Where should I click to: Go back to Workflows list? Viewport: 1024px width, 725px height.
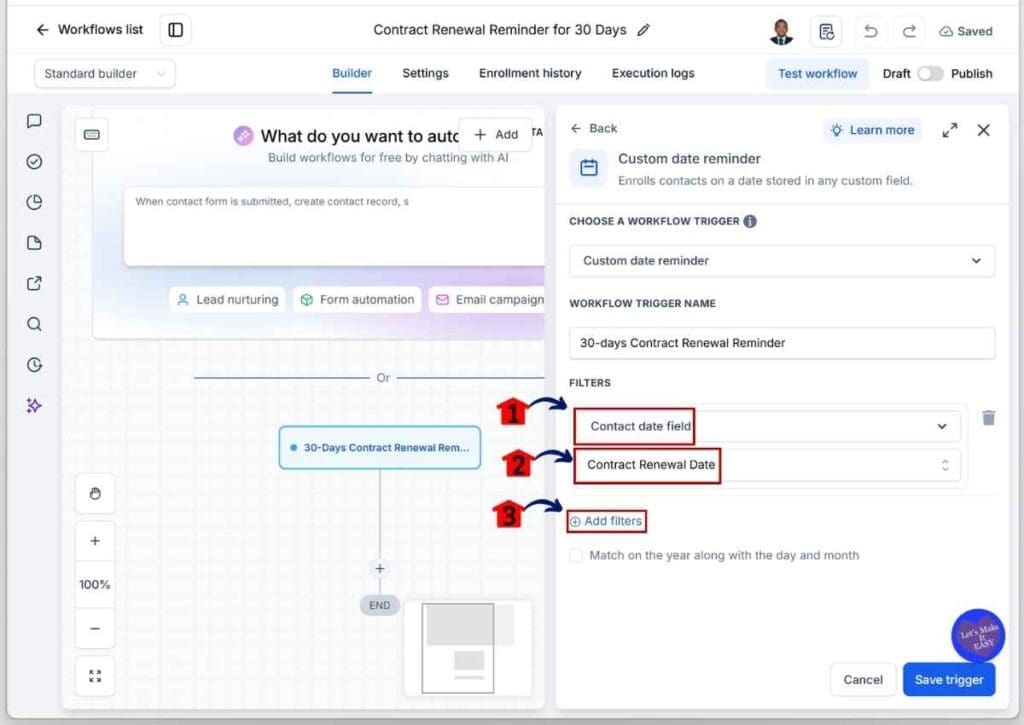[x=89, y=29]
